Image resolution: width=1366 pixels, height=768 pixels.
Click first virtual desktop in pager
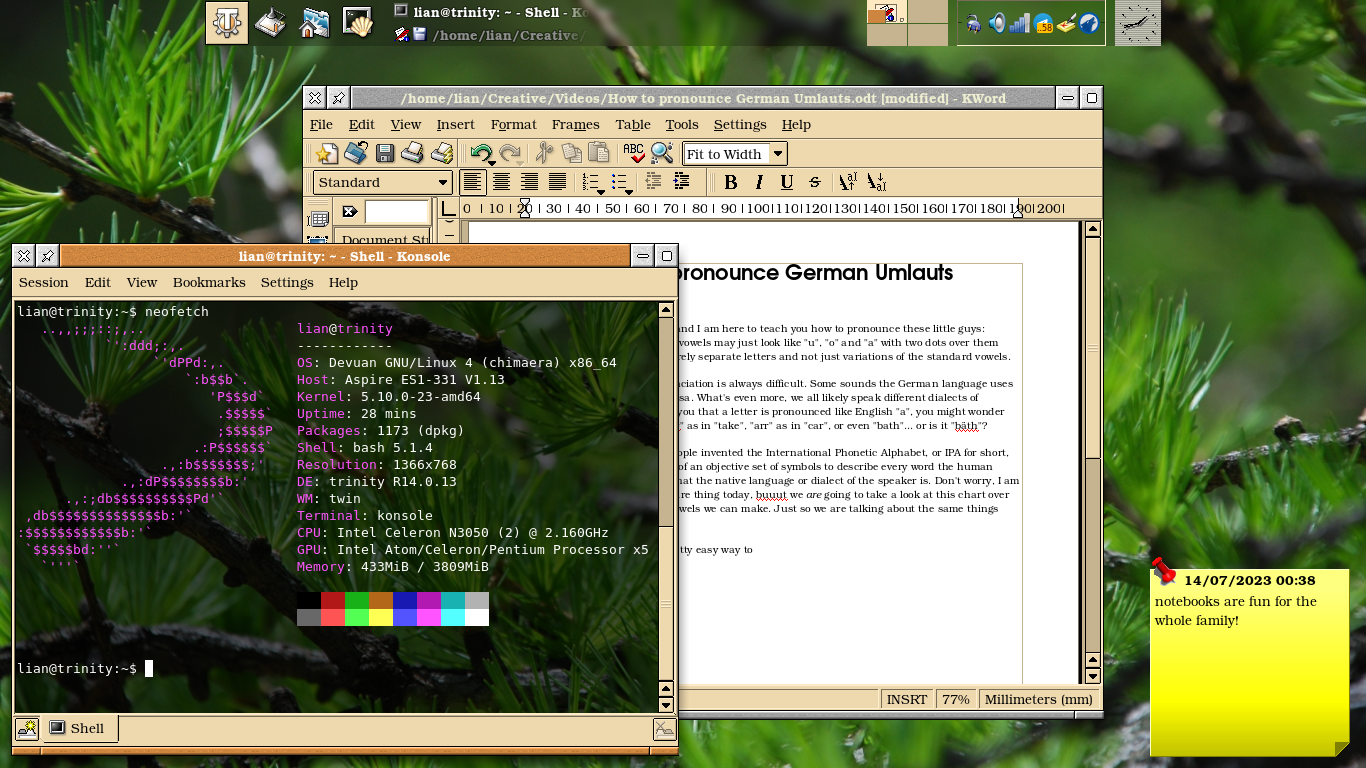point(886,12)
